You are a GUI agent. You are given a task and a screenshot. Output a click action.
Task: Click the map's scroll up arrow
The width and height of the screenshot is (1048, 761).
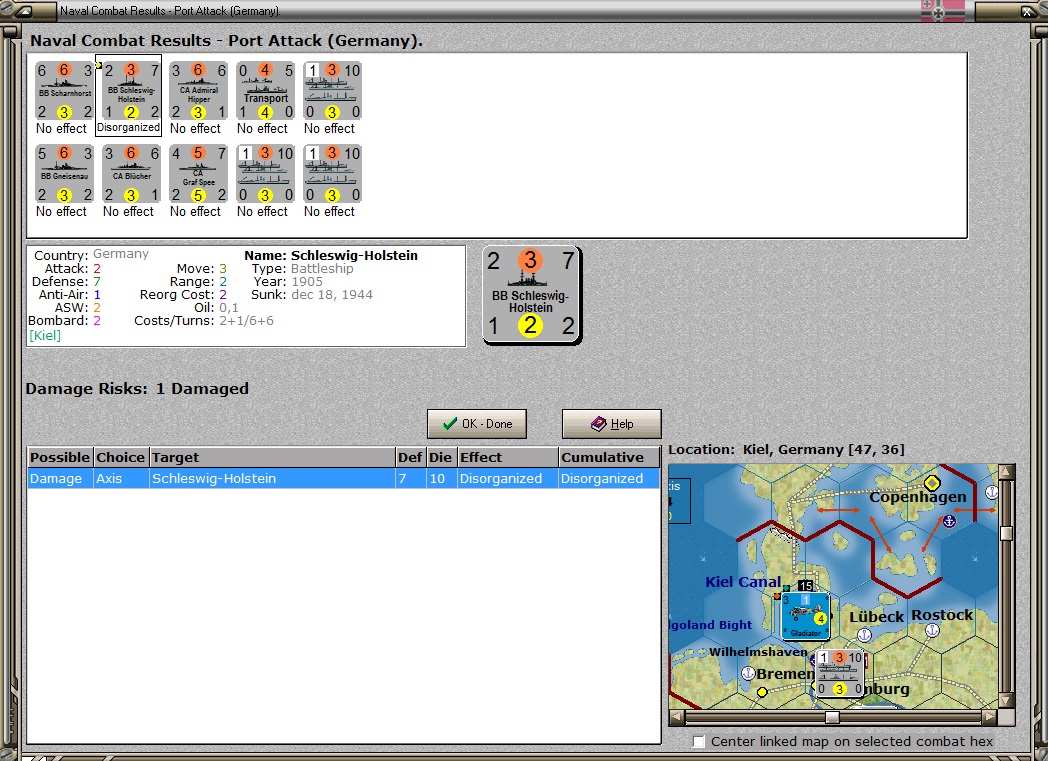pos(1006,472)
